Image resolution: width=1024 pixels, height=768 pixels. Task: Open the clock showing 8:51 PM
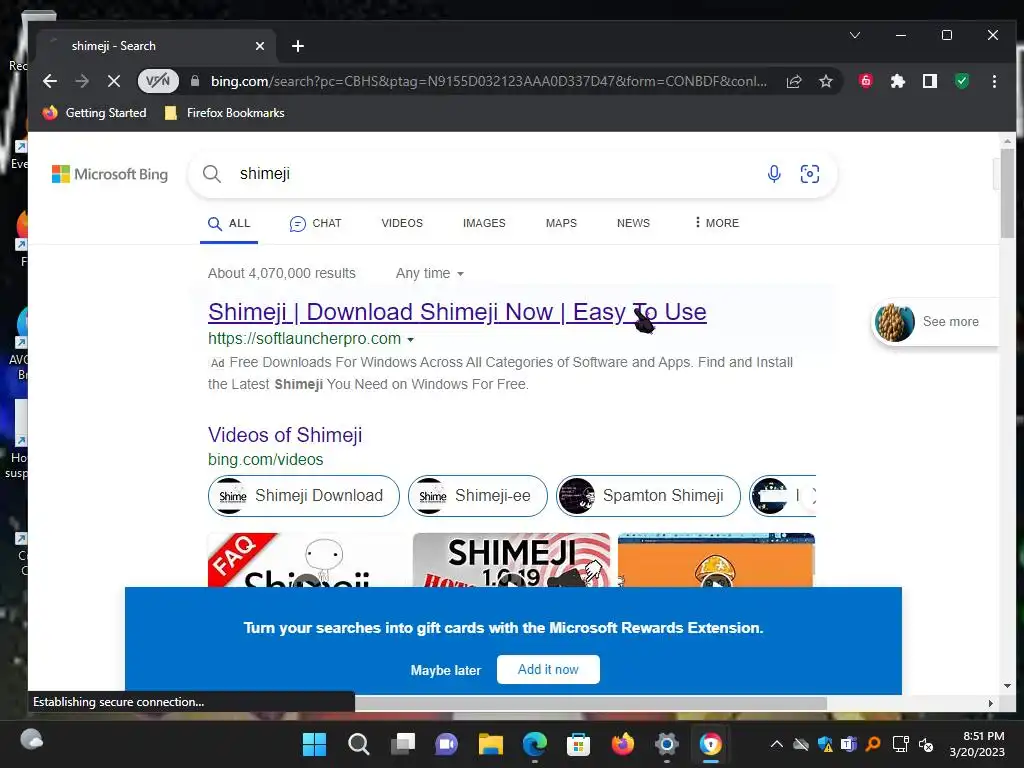point(977,744)
